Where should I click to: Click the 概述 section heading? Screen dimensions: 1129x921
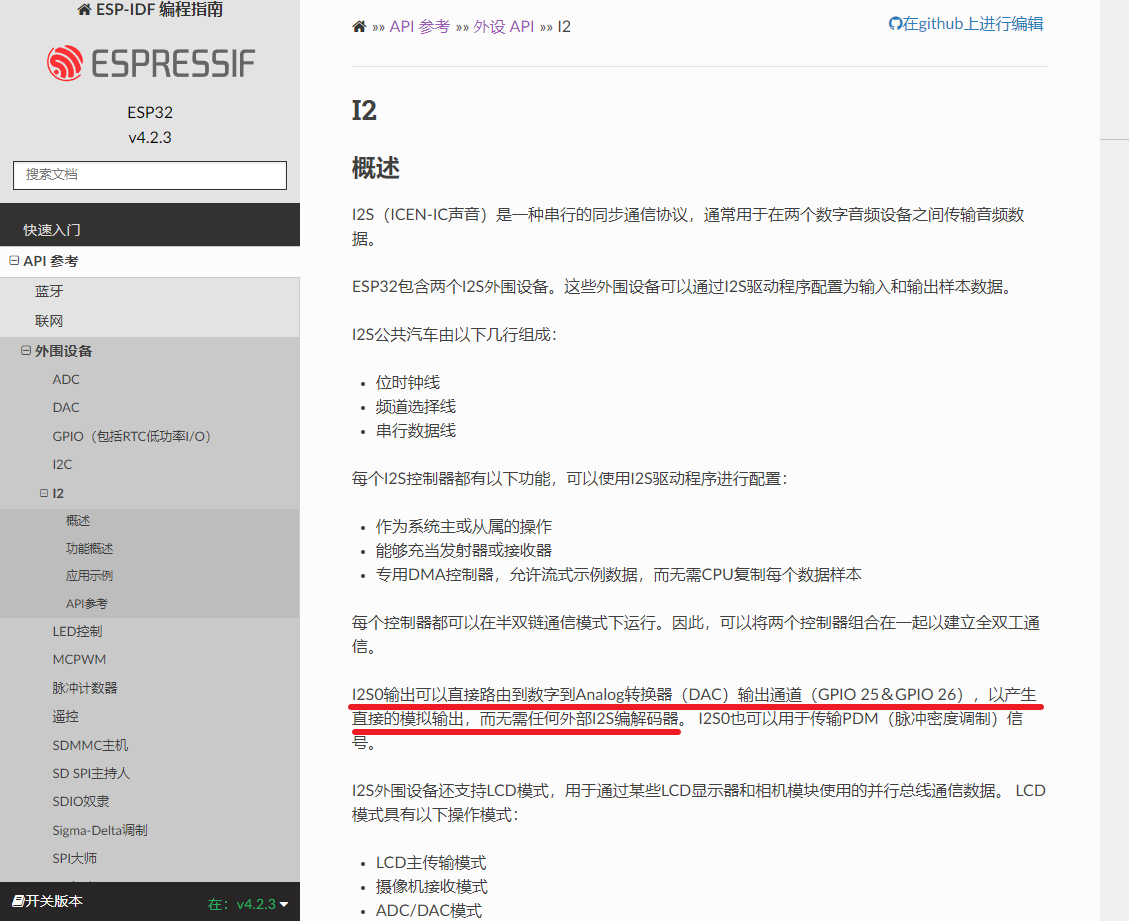[x=375, y=168]
